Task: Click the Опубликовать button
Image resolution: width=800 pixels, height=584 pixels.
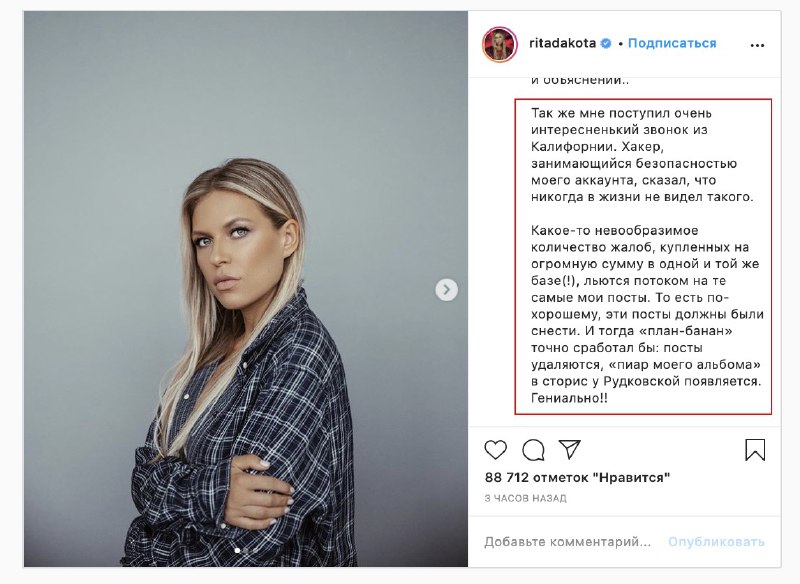Action: (716, 542)
